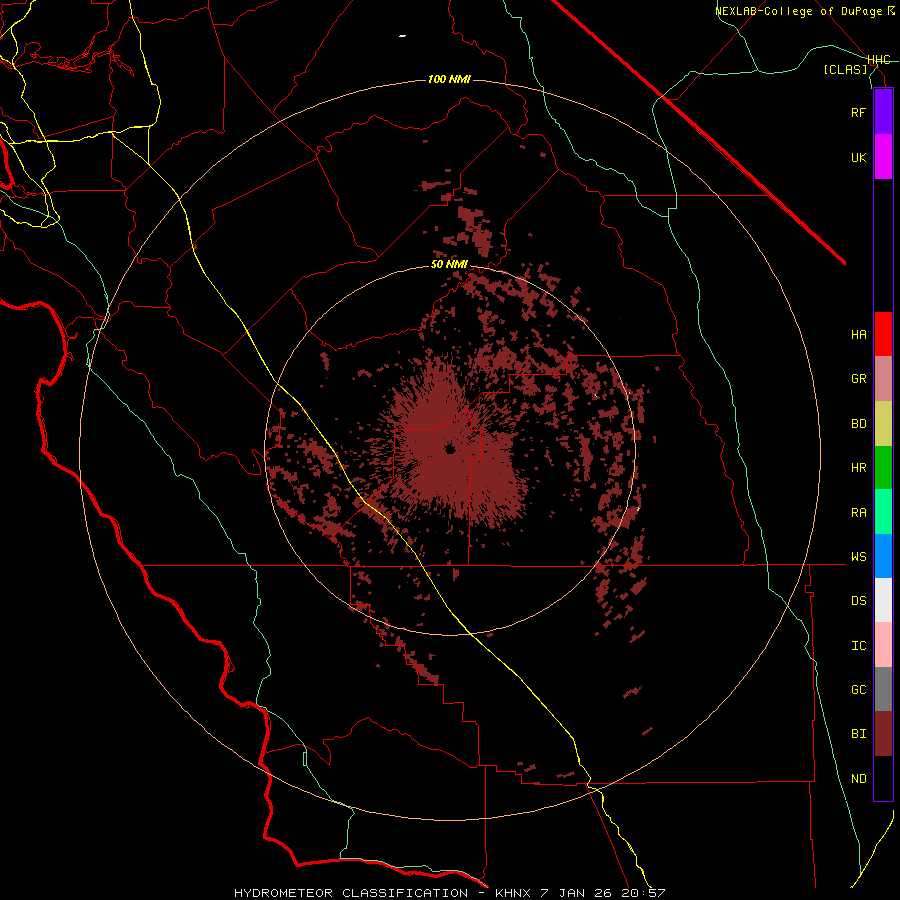Click the HHC product label

pyautogui.click(x=878, y=60)
